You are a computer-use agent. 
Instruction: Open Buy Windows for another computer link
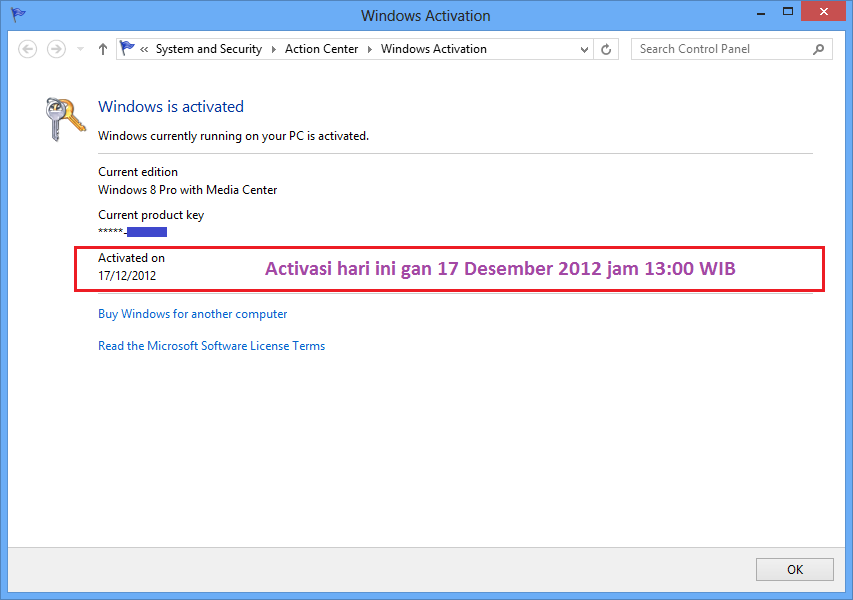[193, 314]
